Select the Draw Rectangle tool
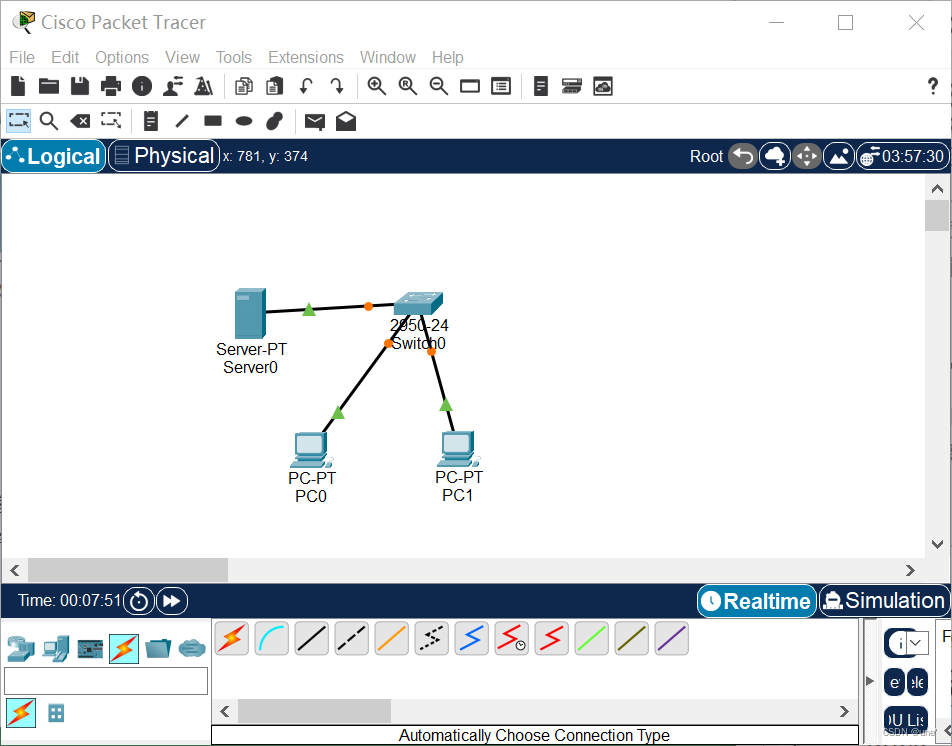Viewport: 952px width, 746px height. tap(212, 121)
